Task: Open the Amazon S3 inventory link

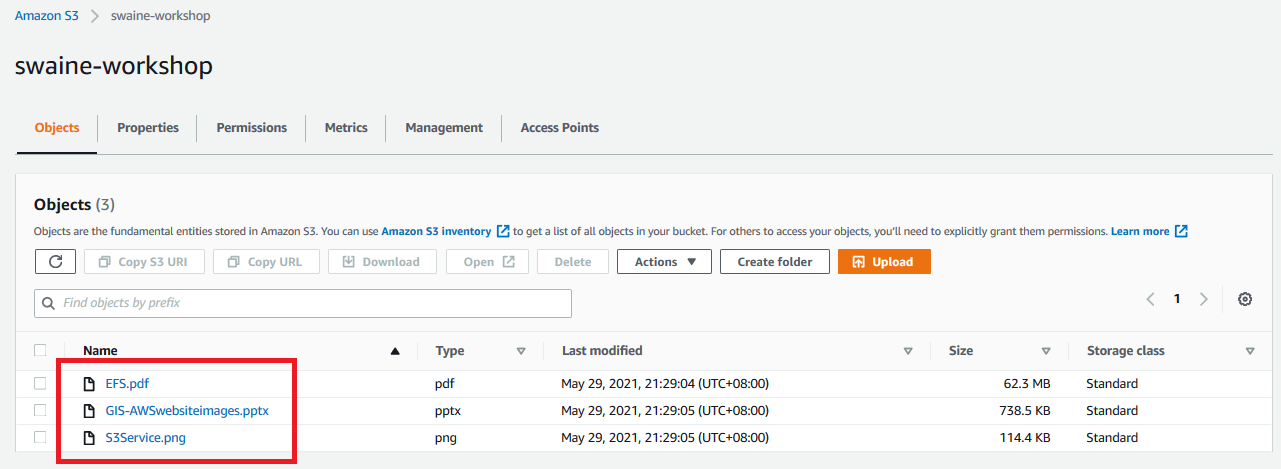Action: coord(436,231)
